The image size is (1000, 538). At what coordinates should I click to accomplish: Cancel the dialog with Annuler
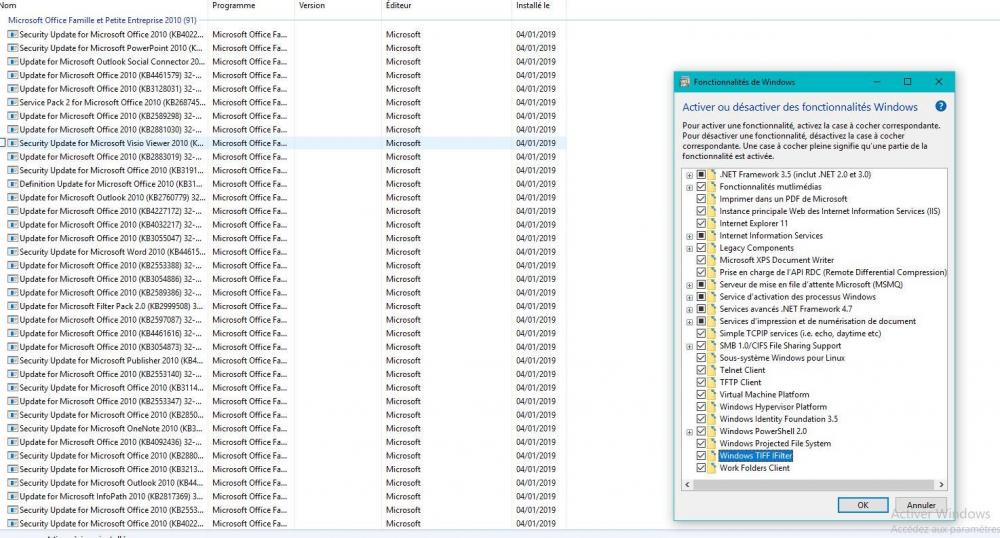coord(921,505)
